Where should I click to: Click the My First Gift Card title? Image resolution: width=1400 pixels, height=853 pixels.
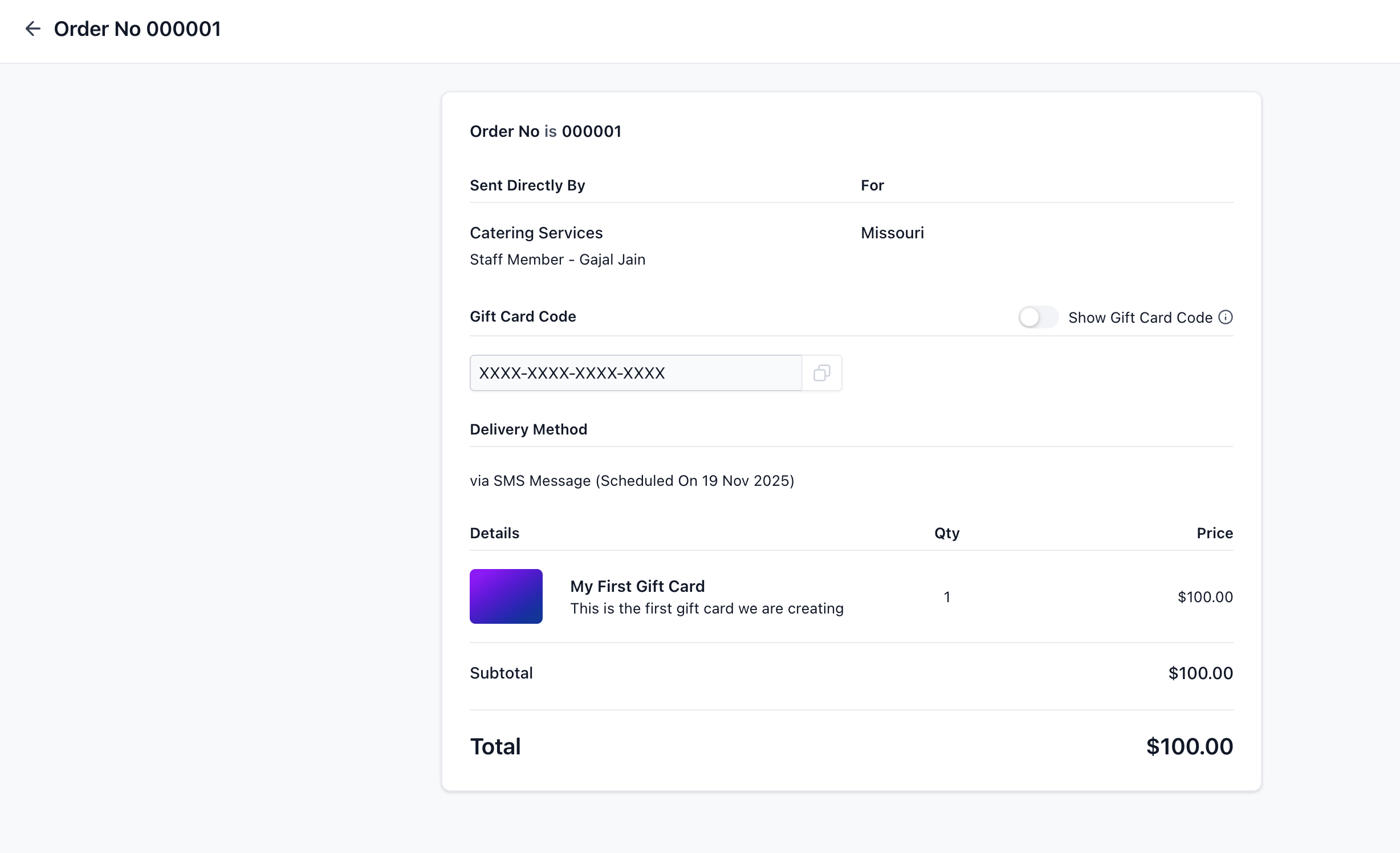coord(637,586)
